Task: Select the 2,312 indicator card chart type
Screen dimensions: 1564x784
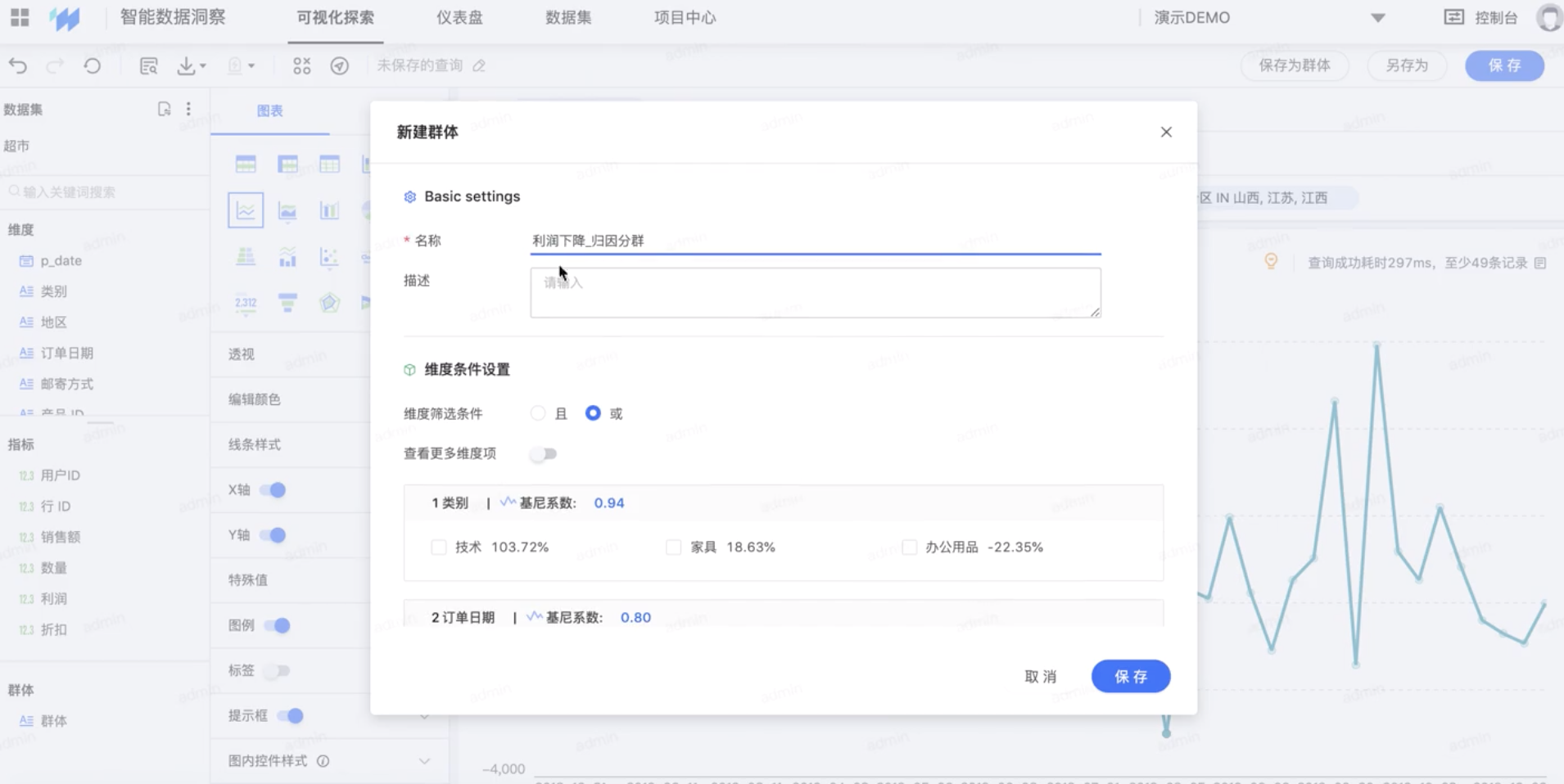Action: pos(246,303)
